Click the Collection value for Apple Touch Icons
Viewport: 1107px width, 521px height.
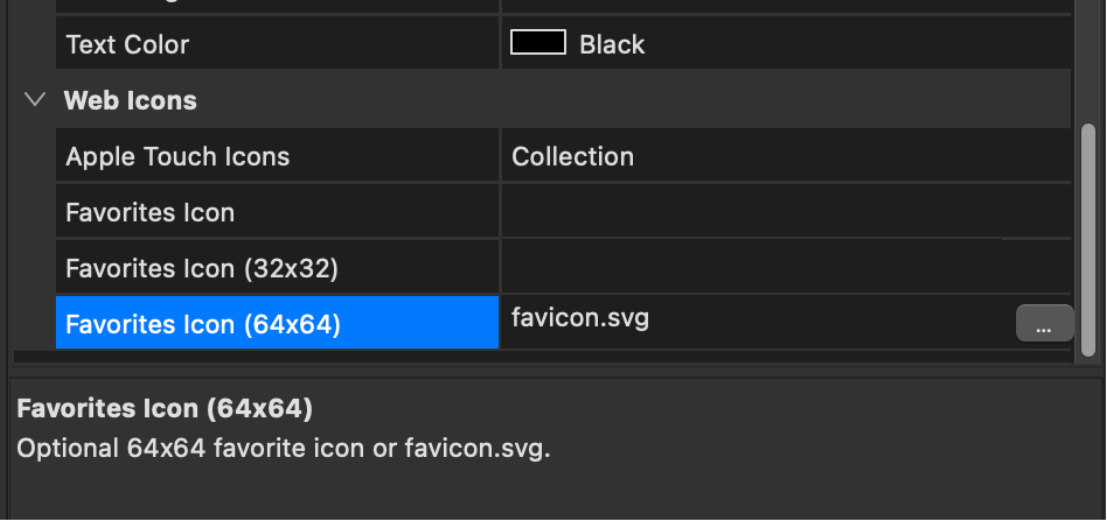click(x=572, y=157)
